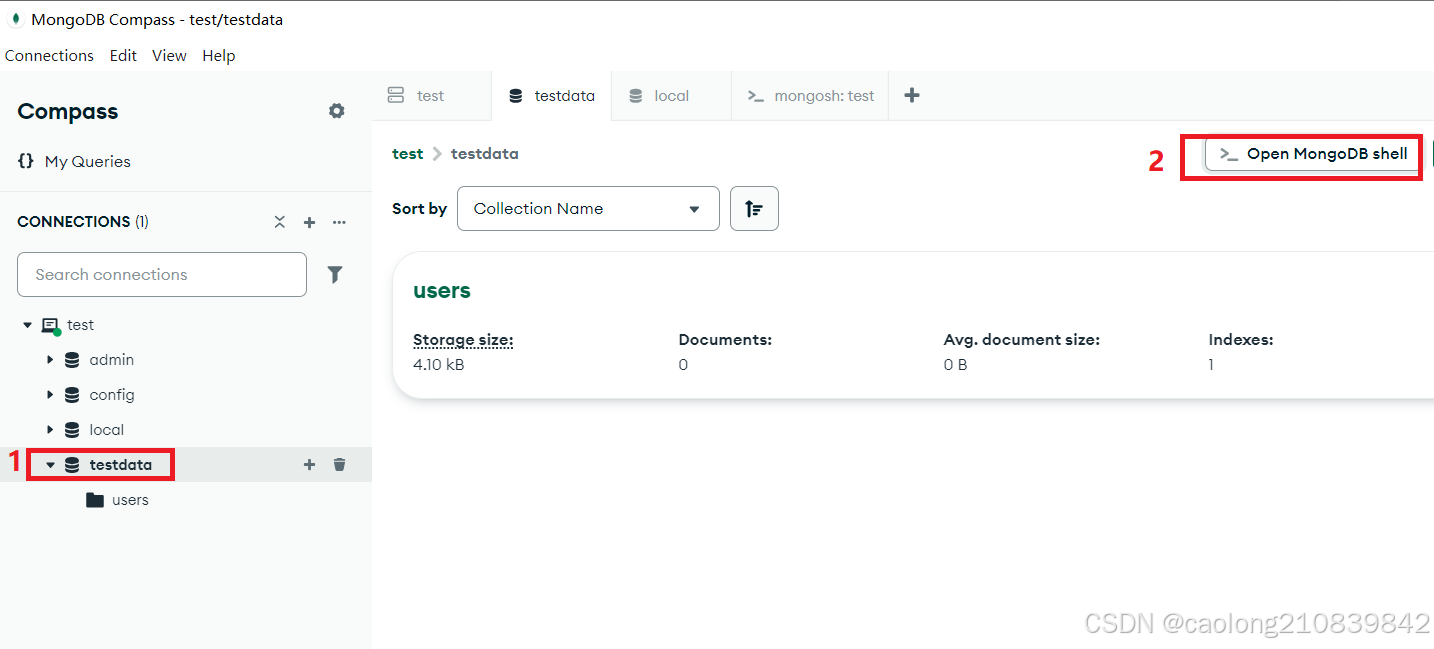Image resolution: width=1434 pixels, height=649 pixels.
Task: Click testdata database icon in sidebar
Action: click(x=72, y=465)
